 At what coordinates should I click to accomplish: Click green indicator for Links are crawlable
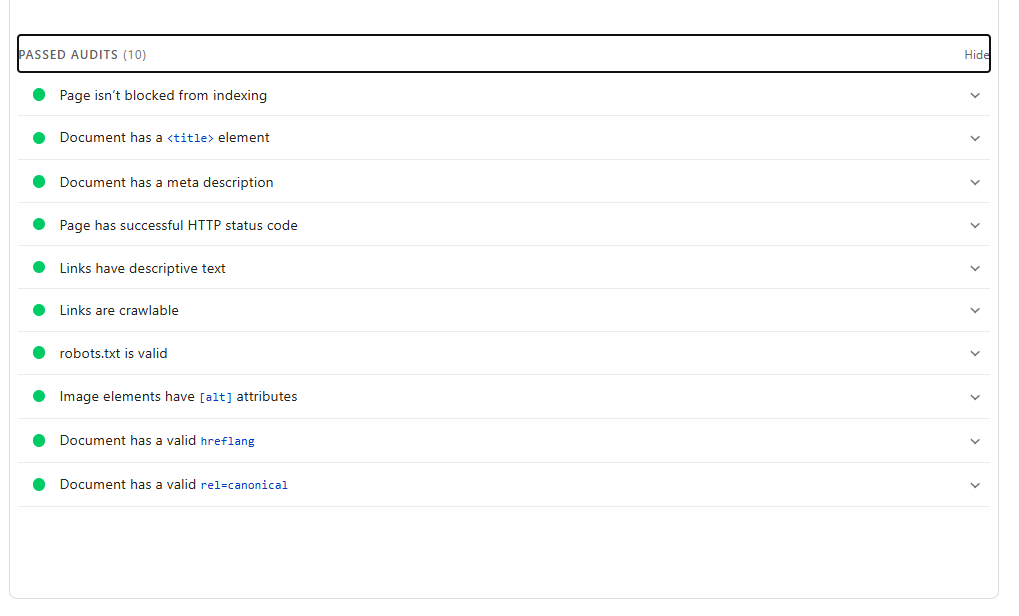39,310
